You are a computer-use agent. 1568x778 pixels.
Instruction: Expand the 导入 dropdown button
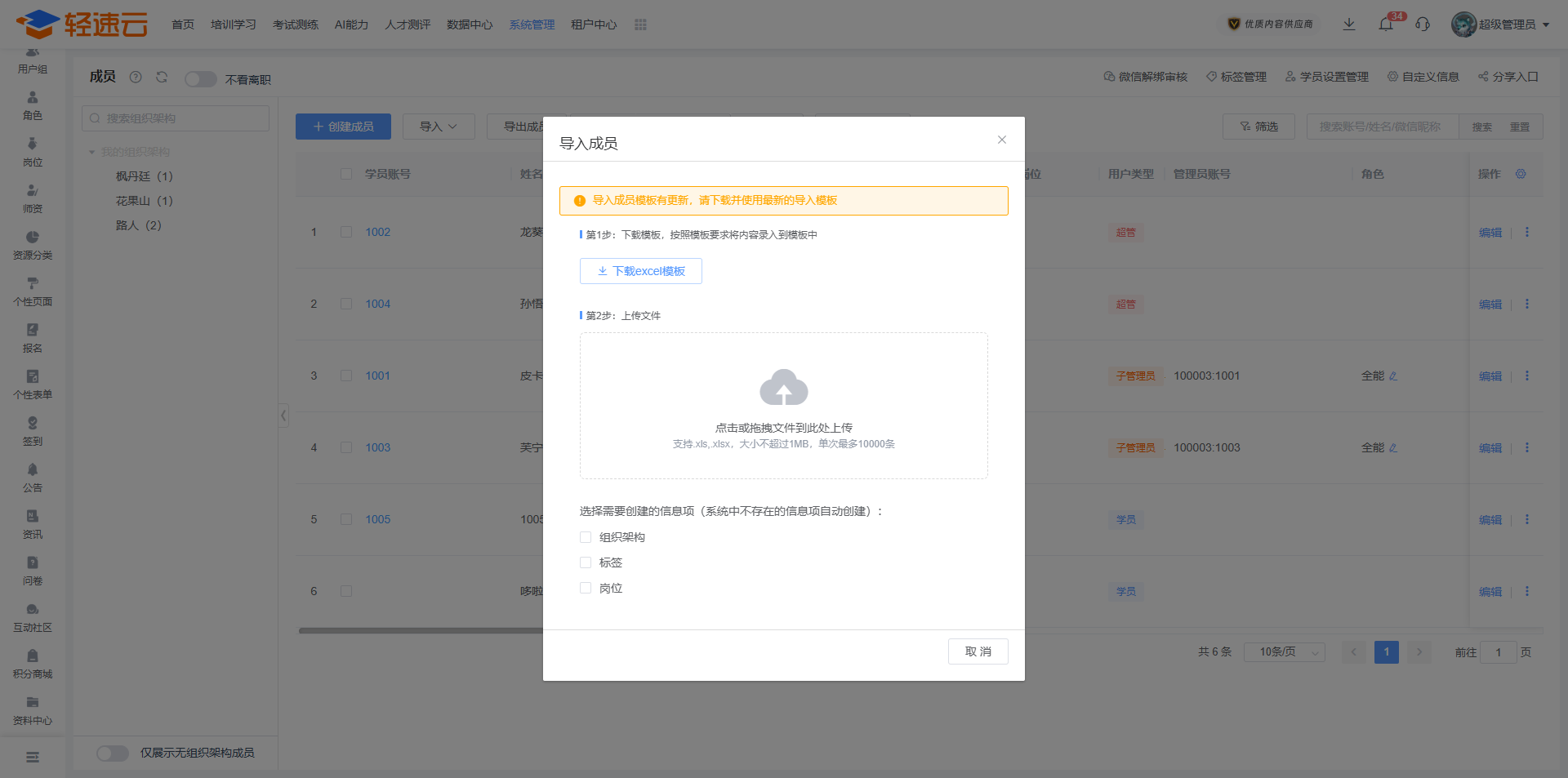point(439,127)
